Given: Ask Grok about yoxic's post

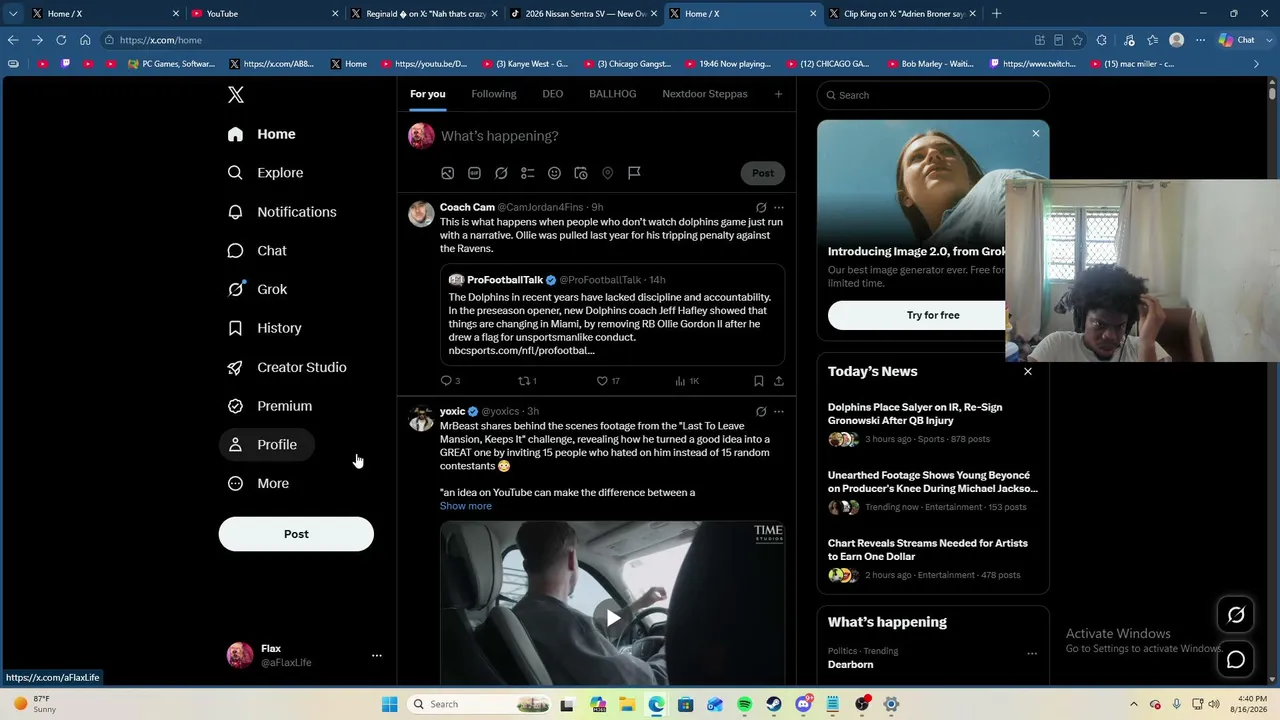Looking at the screenshot, I should pyautogui.click(x=761, y=412).
